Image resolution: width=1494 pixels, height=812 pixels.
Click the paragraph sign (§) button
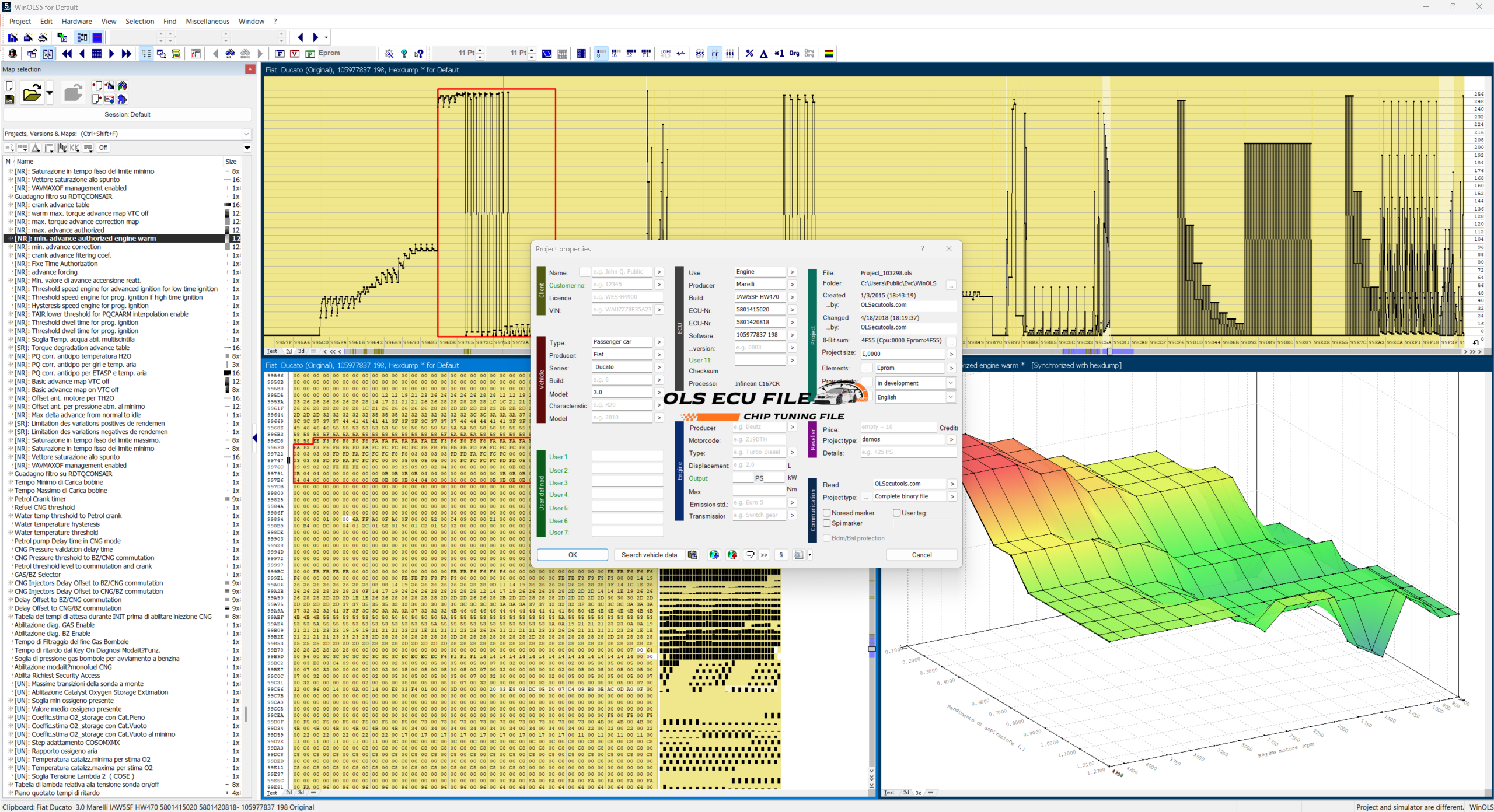[781, 555]
